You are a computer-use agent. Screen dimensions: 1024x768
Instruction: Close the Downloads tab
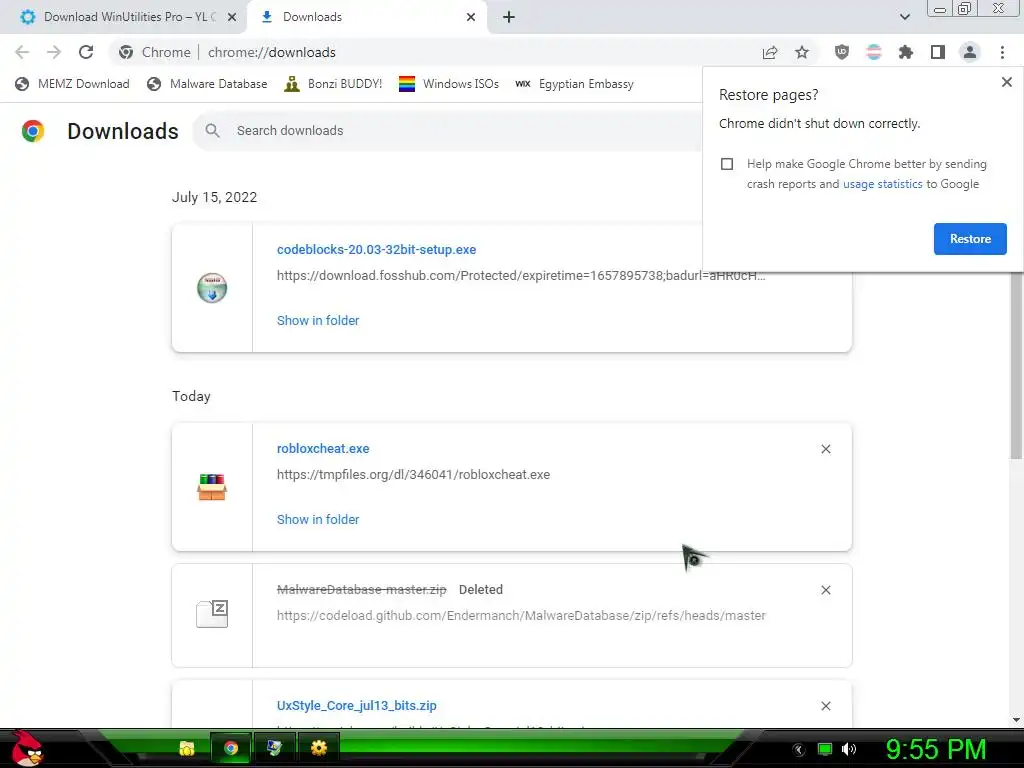(471, 17)
